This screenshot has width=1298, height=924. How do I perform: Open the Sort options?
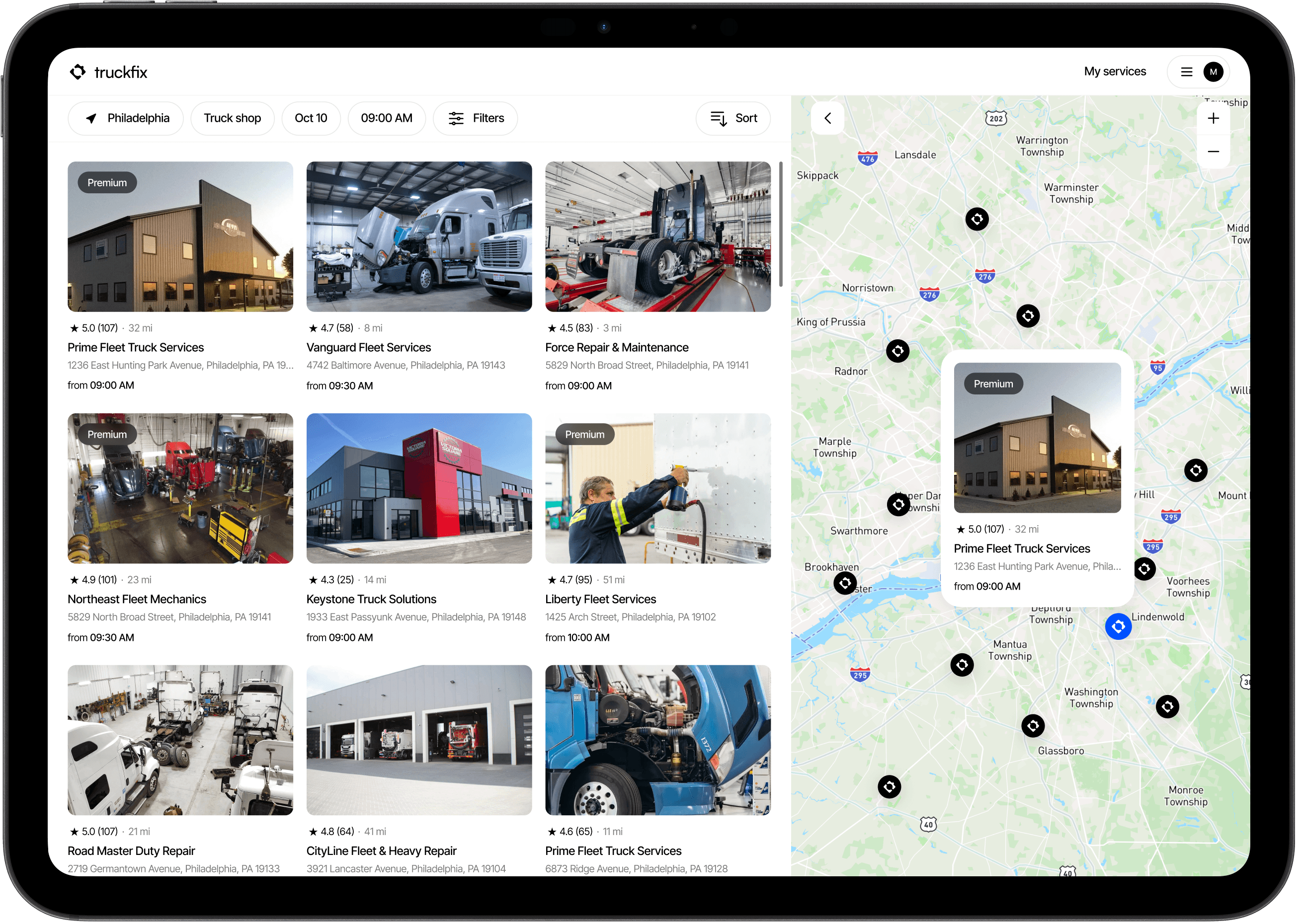[733, 118]
